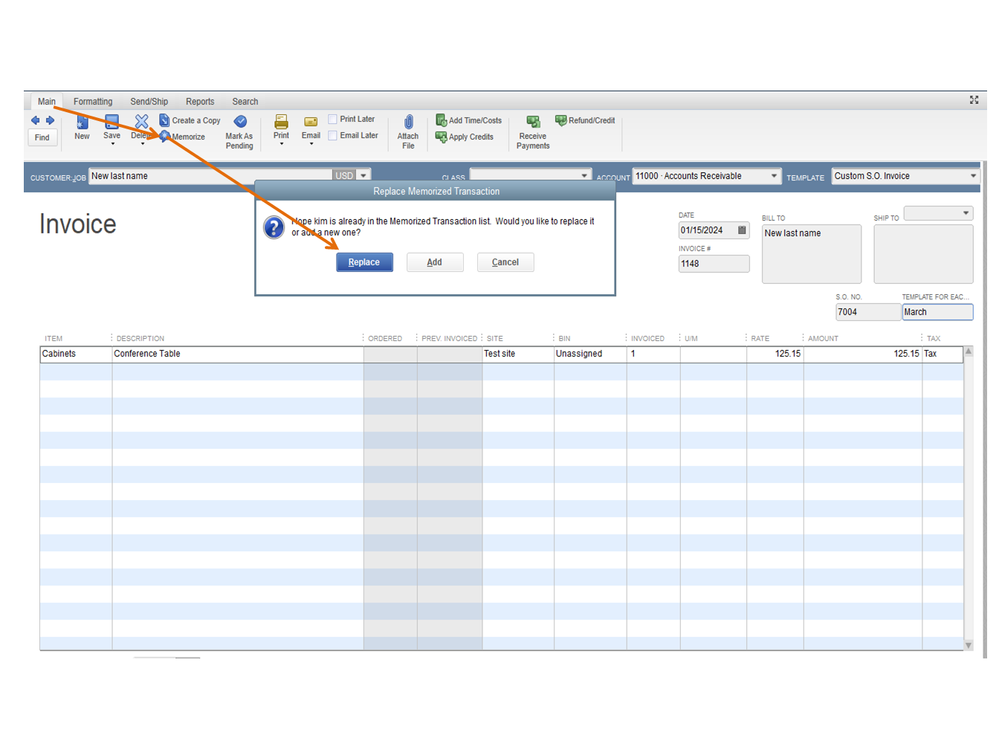Open the Email dropdown arrow
This screenshot has height=749, width=999.
click(312, 144)
